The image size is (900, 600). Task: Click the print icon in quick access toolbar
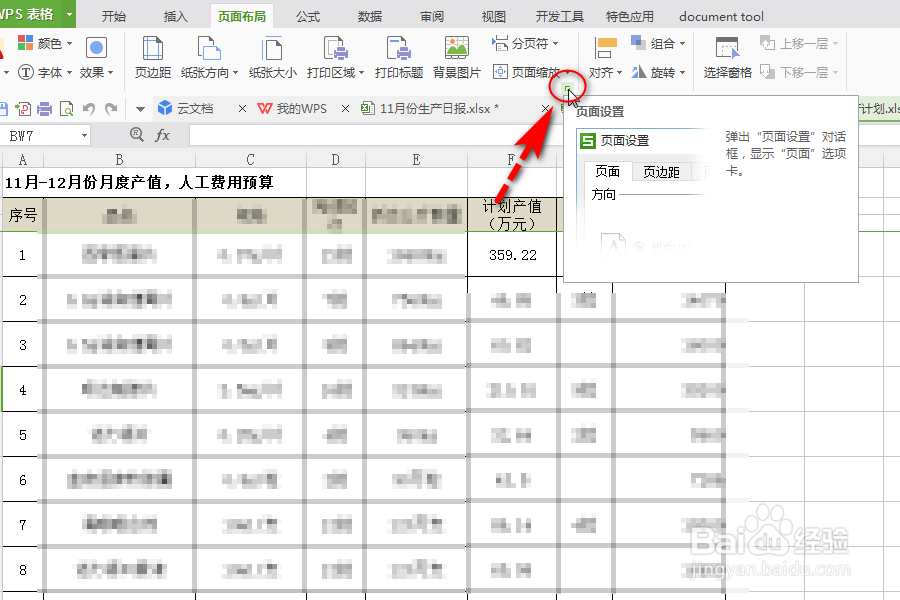point(44,109)
